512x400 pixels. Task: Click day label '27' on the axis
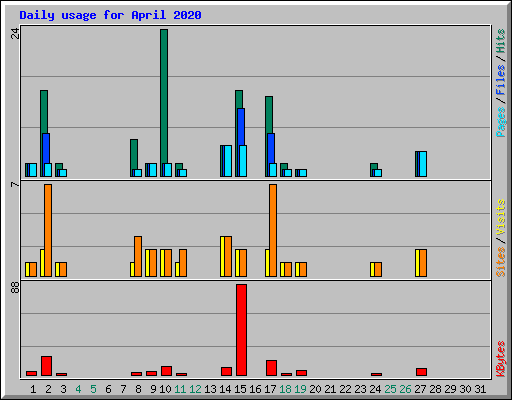[x=420, y=389]
